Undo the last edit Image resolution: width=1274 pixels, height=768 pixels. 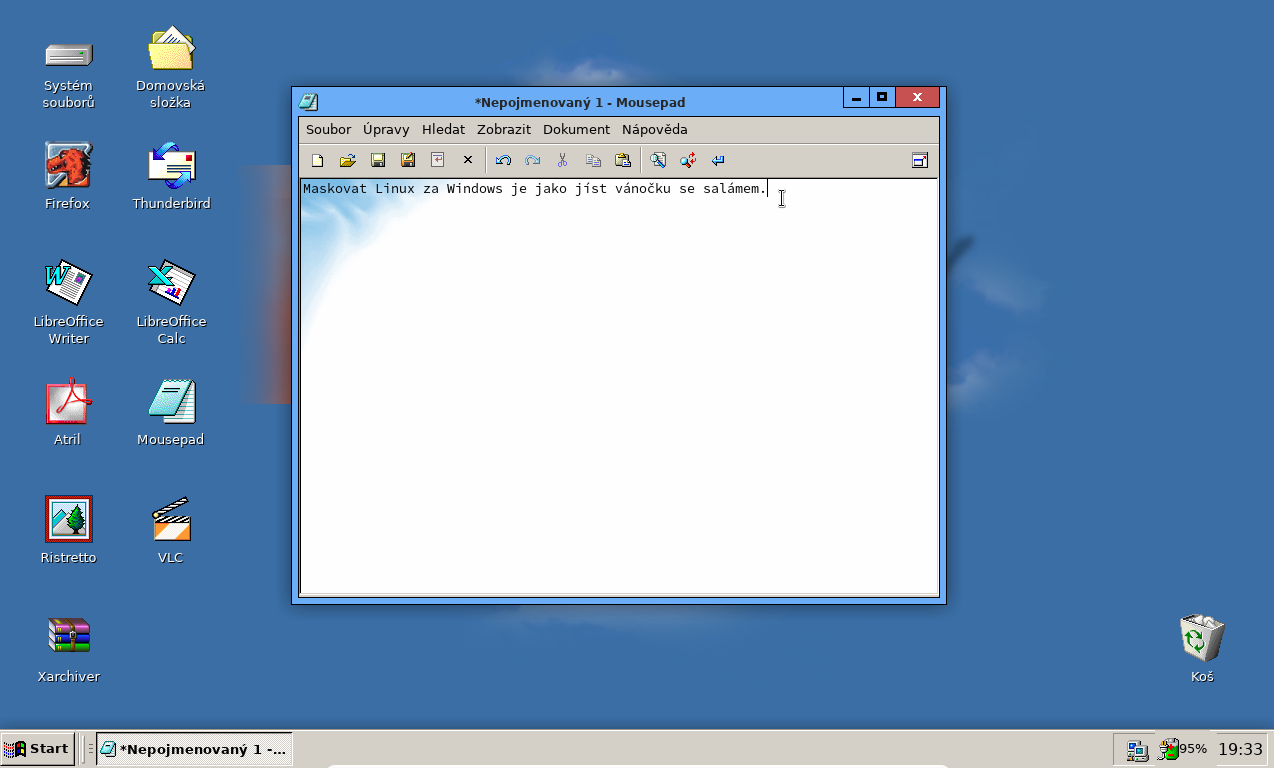point(503,160)
